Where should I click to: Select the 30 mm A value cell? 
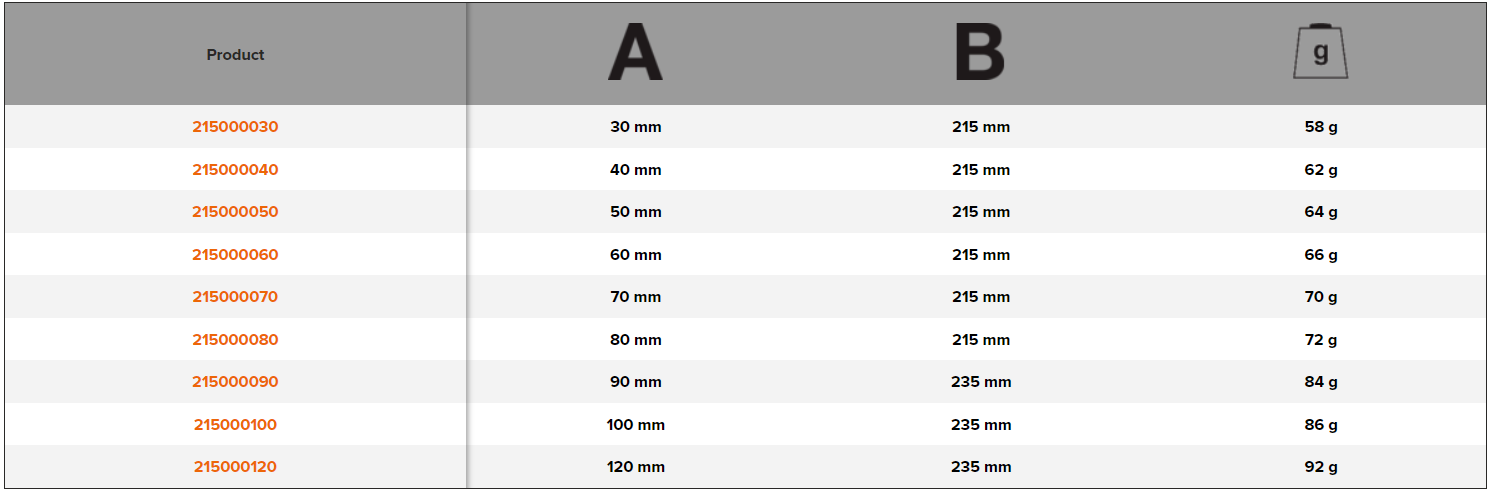pos(635,127)
